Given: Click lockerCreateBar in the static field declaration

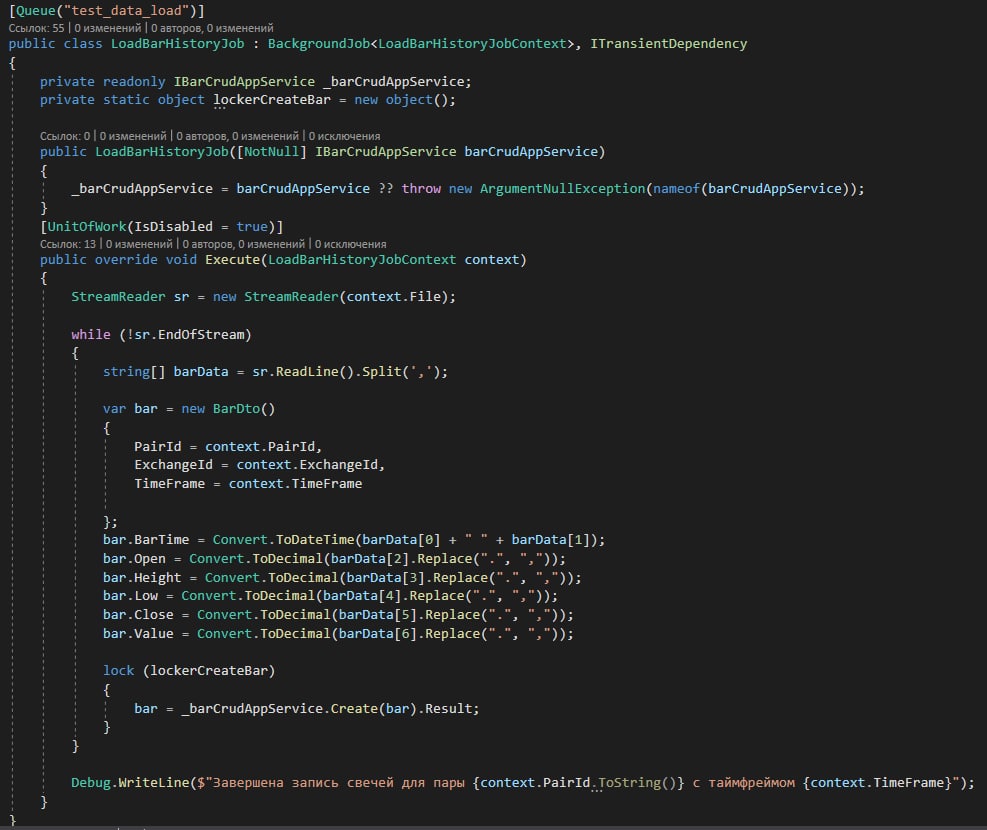Looking at the screenshot, I should tap(271, 99).
